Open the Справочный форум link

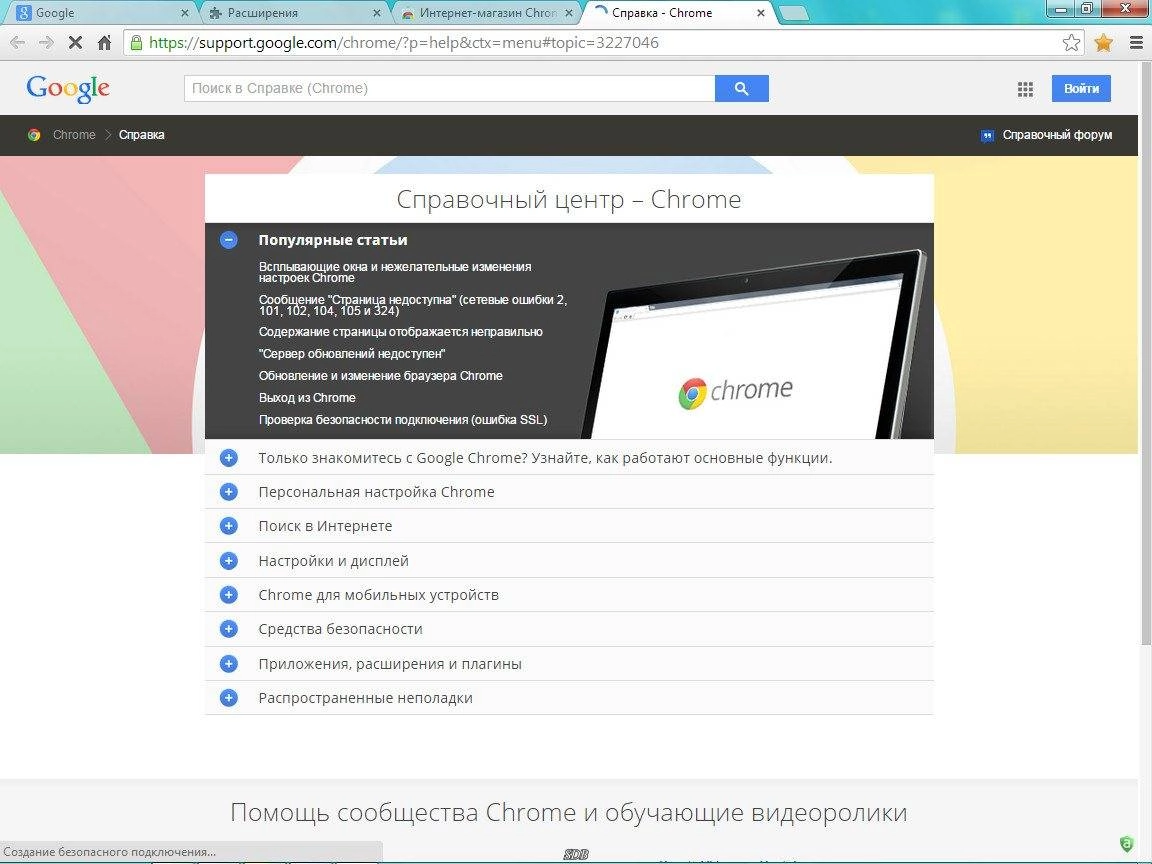[1057, 135]
